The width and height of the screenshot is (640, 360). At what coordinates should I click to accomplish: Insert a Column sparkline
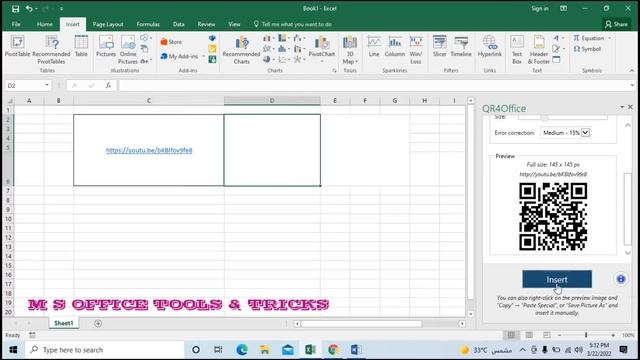tap(394, 46)
